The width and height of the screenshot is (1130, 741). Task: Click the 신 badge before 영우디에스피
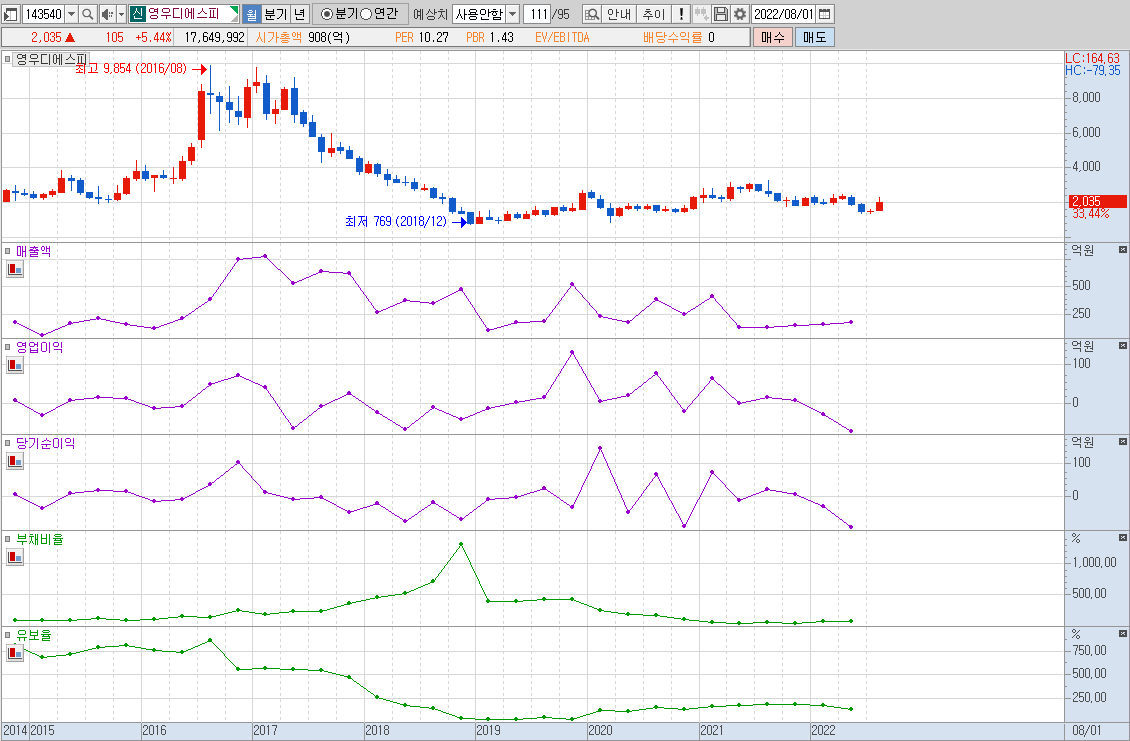138,14
